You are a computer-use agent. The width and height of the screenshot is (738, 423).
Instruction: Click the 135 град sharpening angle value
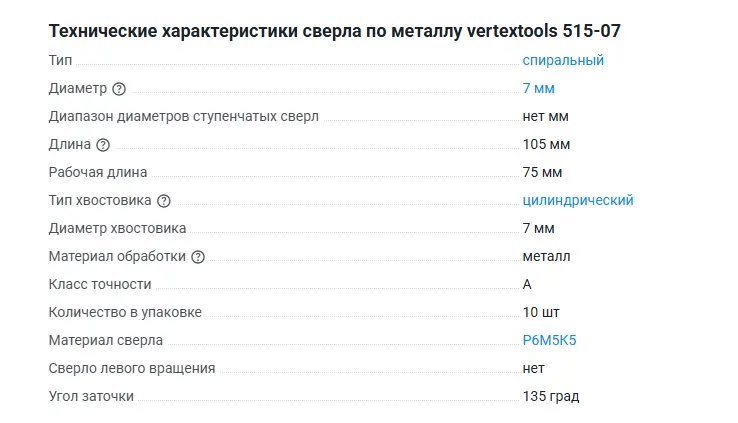550,396
